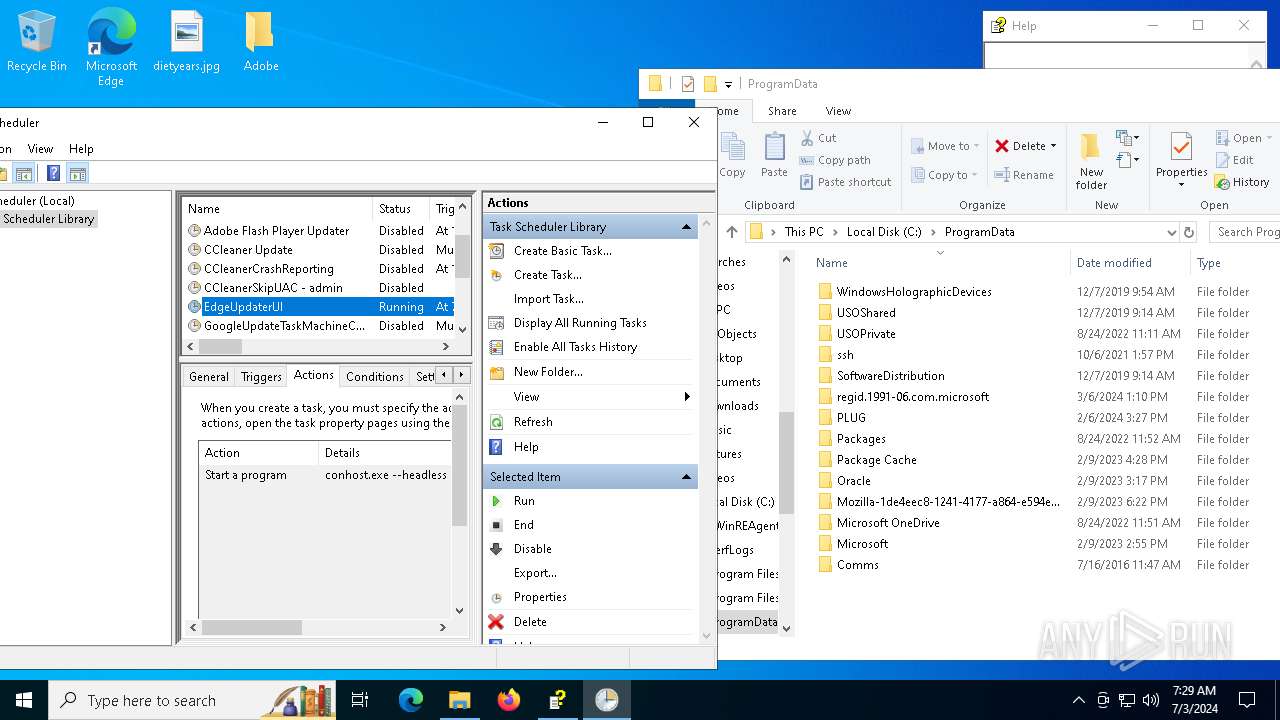Open Recycle Bin desktop icon
The width and height of the screenshot is (1280, 720).
point(37,42)
